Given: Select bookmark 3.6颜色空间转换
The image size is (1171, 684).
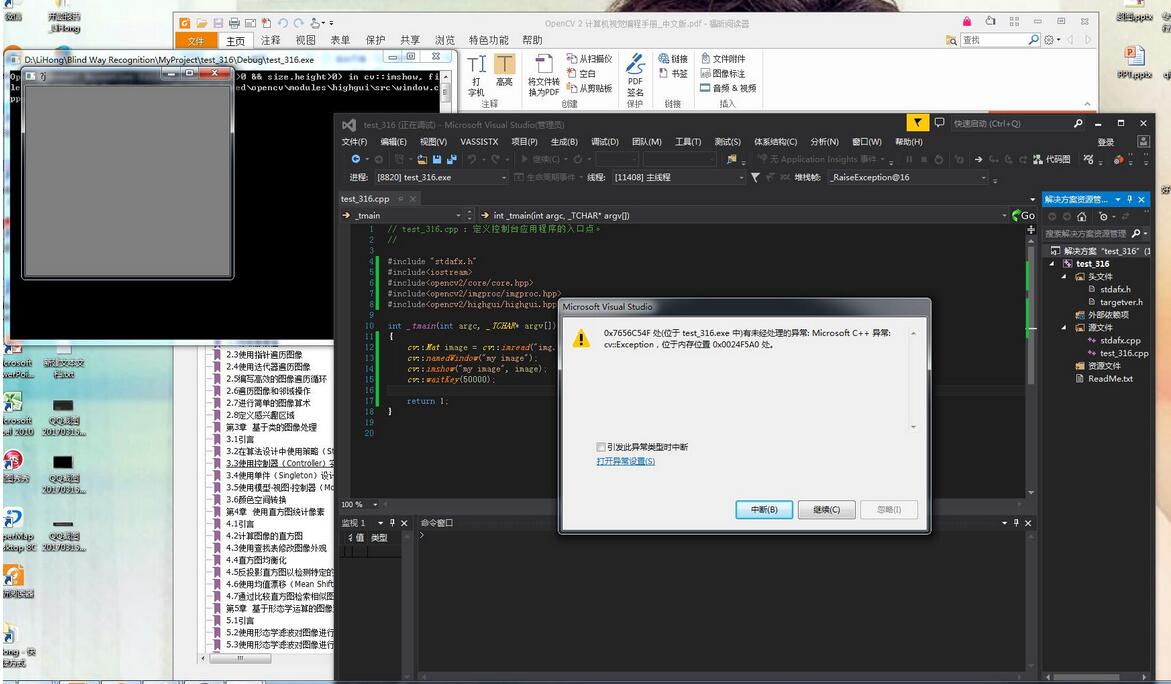Looking at the screenshot, I should (256, 500).
